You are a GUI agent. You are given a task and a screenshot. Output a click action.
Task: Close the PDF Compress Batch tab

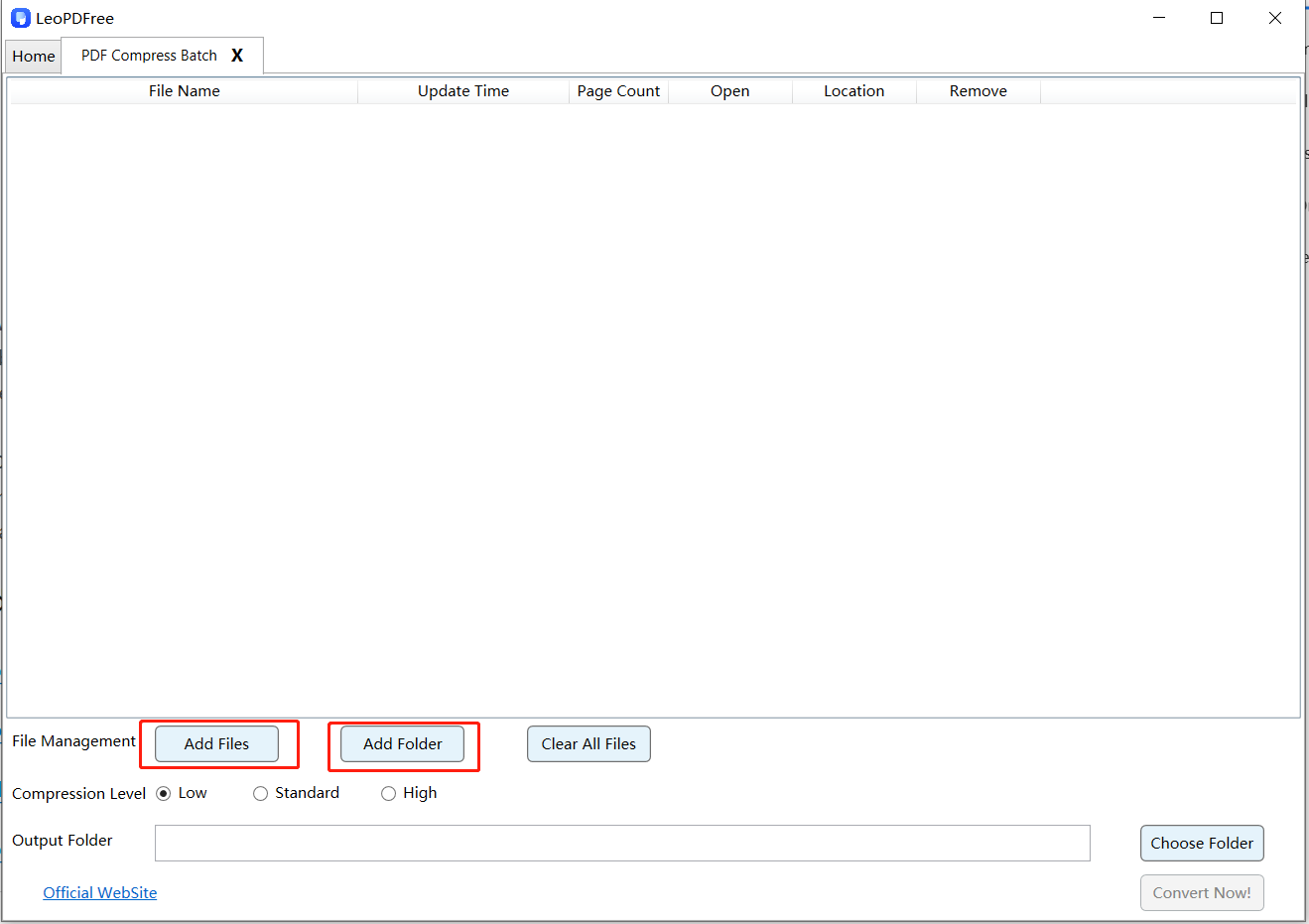pos(237,57)
